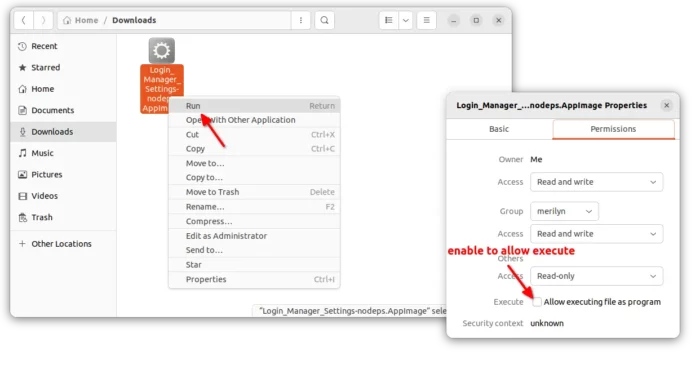The width and height of the screenshot is (700, 365).
Task: Click the Downloads breadcrumb in the path bar
Action: pos(134,20)
